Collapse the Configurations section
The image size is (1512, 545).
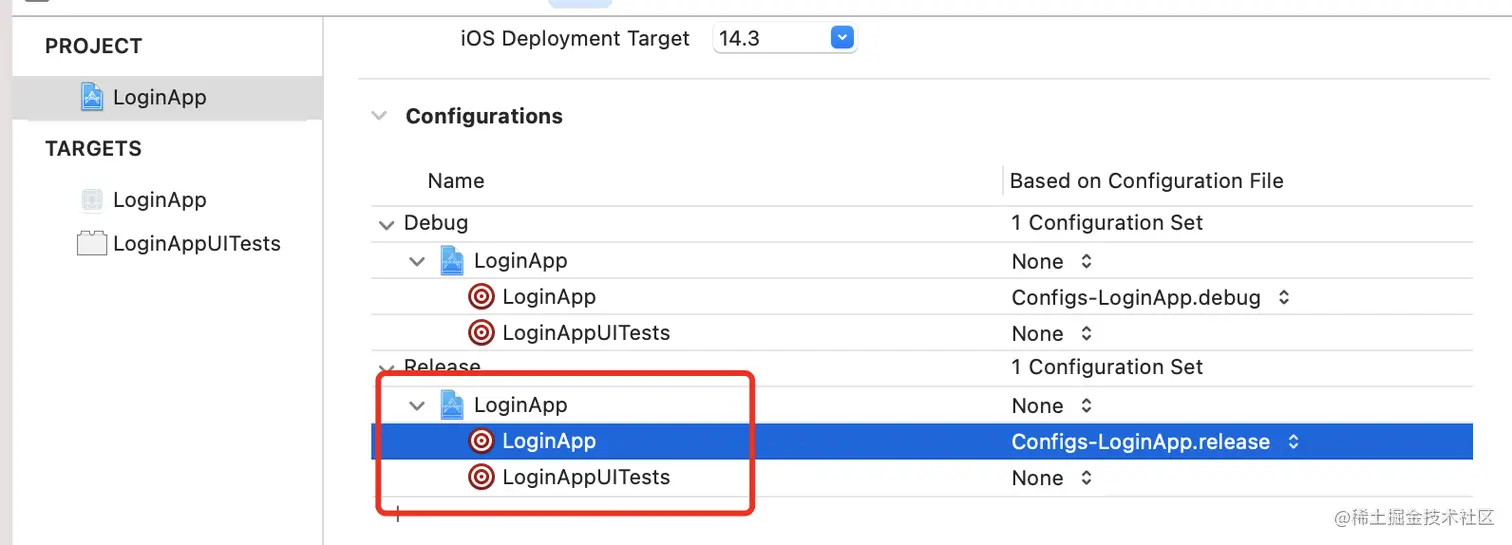click(379, 116)
